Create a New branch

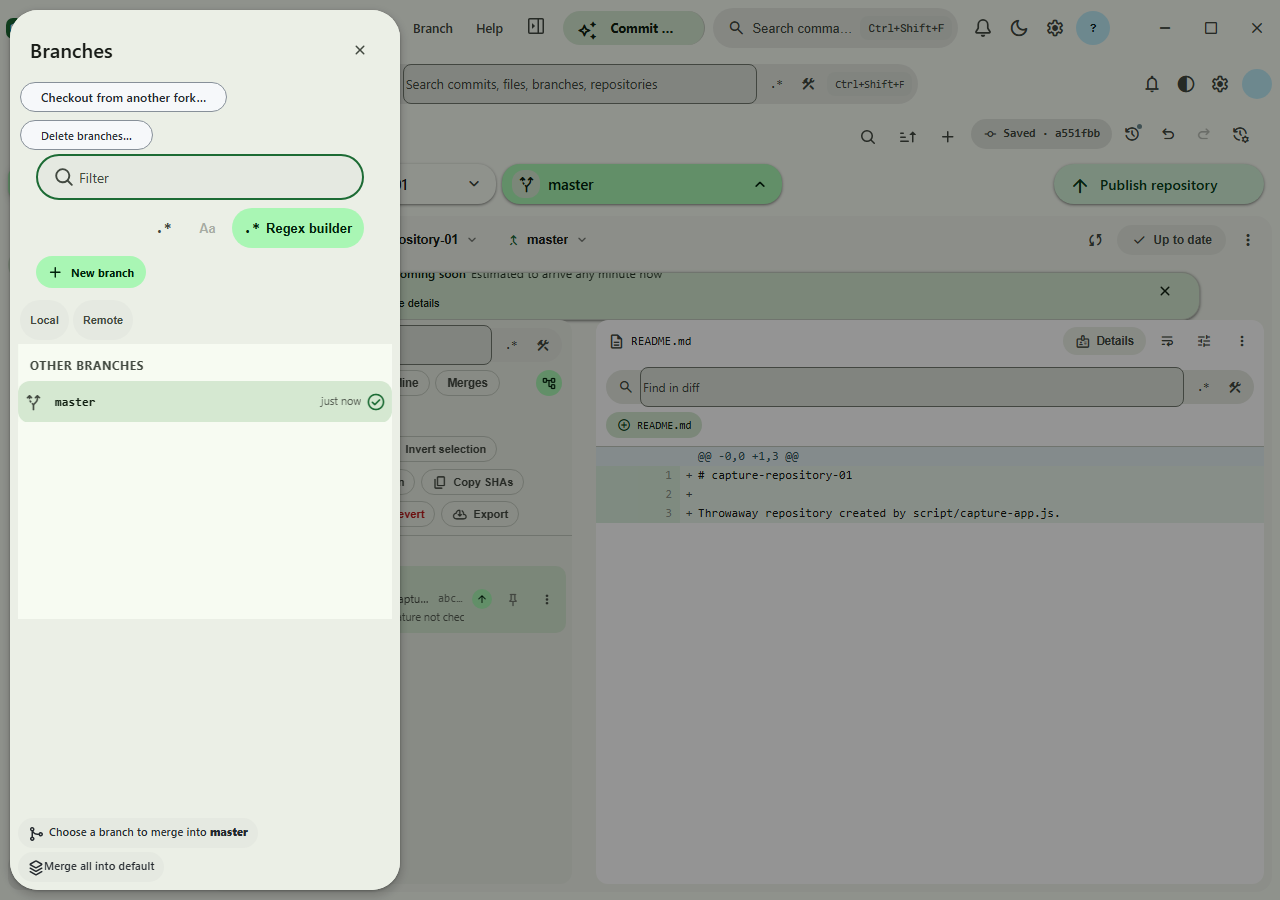(x=91, y=272)
